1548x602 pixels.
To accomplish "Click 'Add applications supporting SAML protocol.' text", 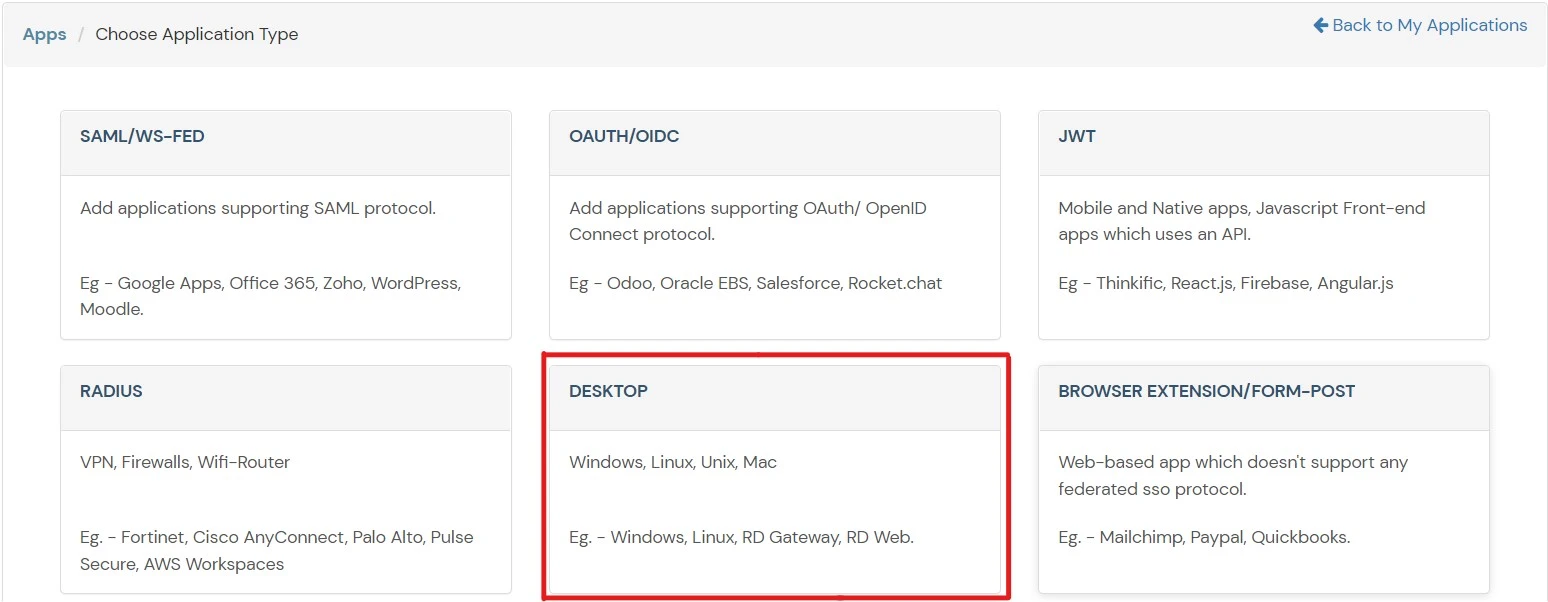I will [258, 209].
